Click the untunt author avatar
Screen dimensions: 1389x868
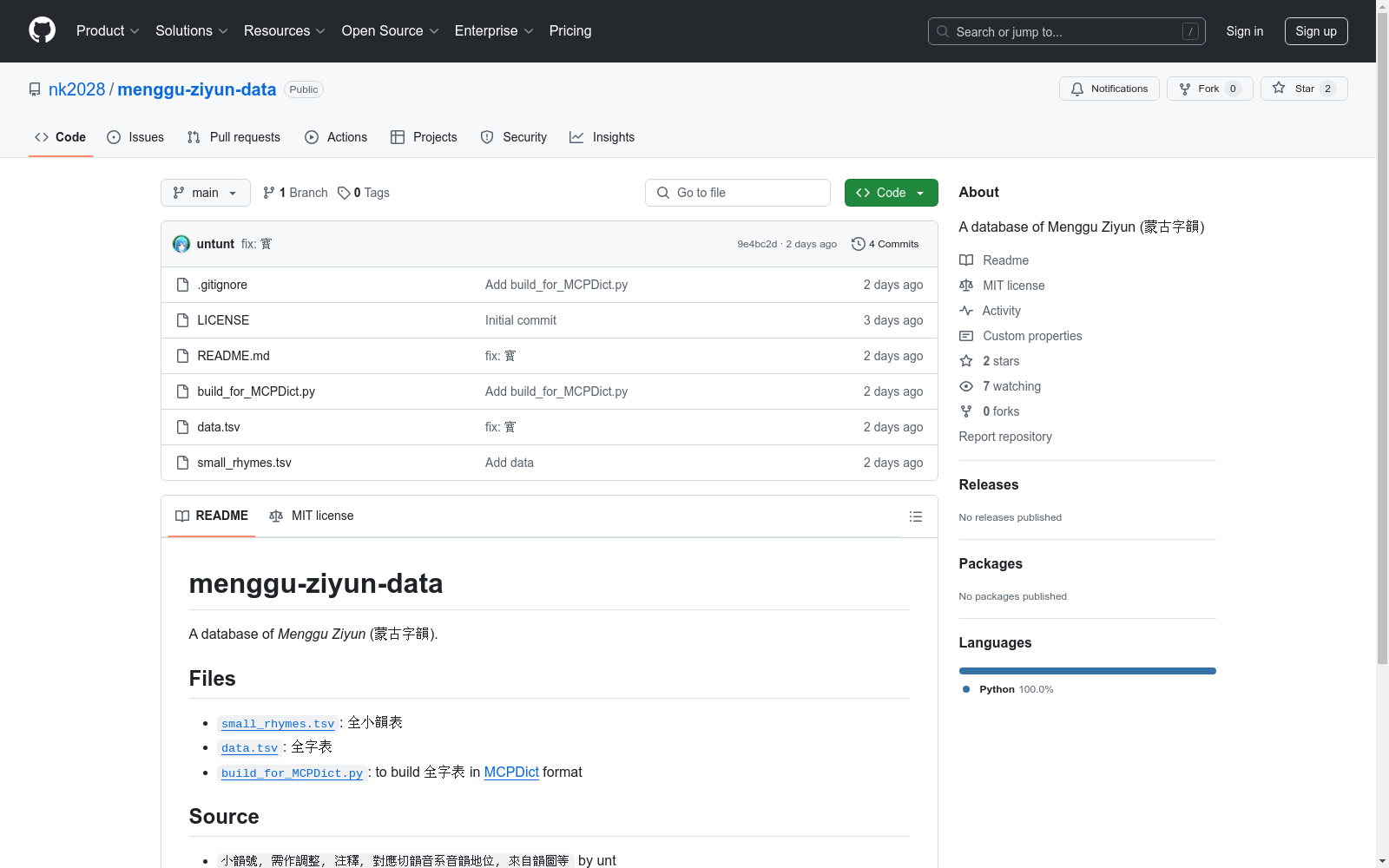coord(181,244)
